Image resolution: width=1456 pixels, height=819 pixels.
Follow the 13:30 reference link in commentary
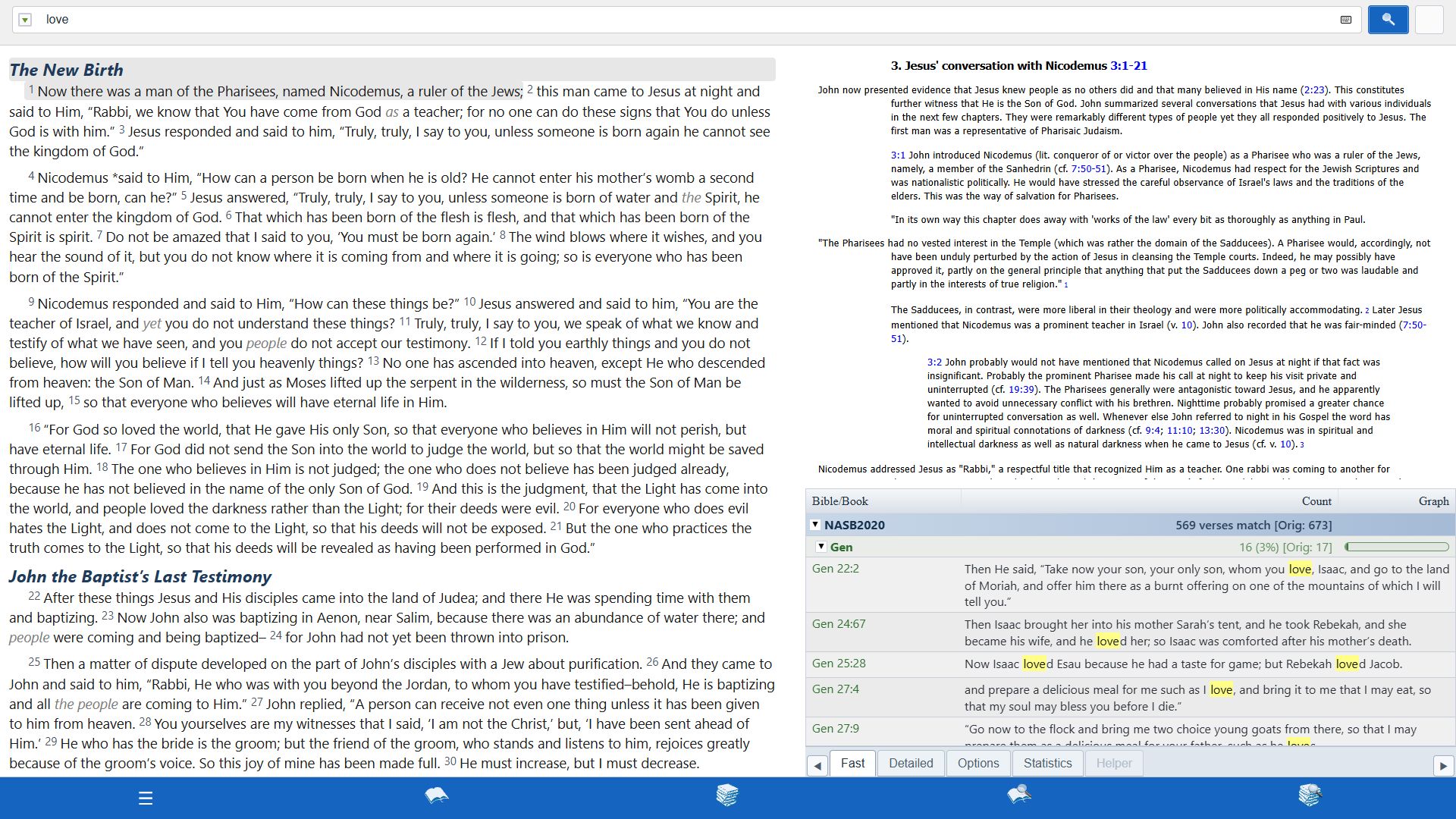click(x=1212, y=431)
